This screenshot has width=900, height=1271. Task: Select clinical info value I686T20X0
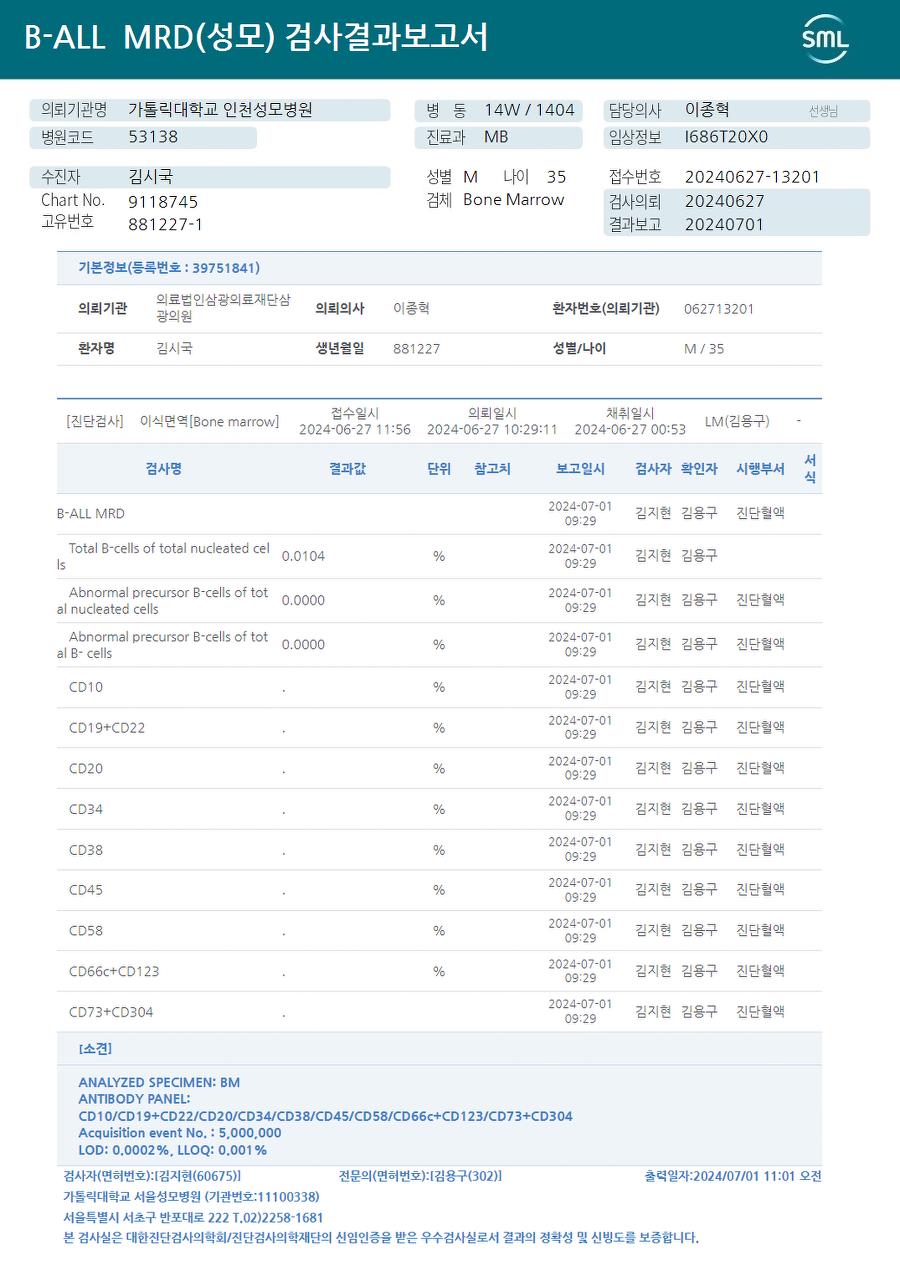point(726,137)
